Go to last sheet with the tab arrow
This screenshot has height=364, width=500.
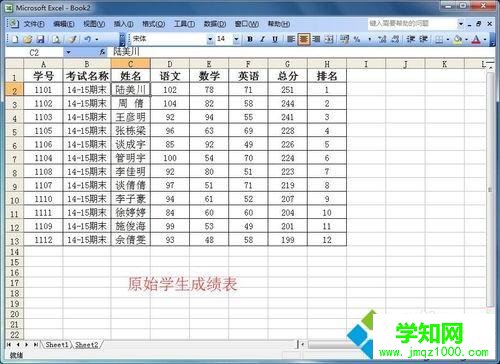click(35, 344)
